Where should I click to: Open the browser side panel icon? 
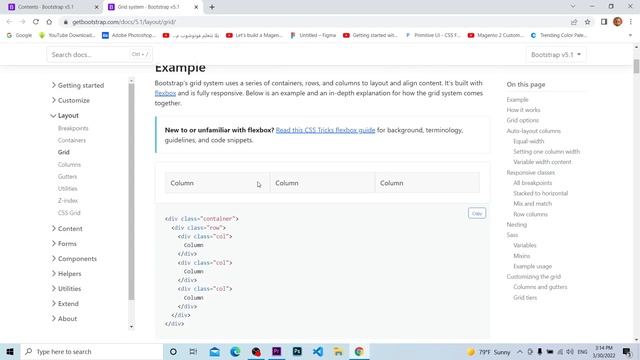click(x=604, y=22)
